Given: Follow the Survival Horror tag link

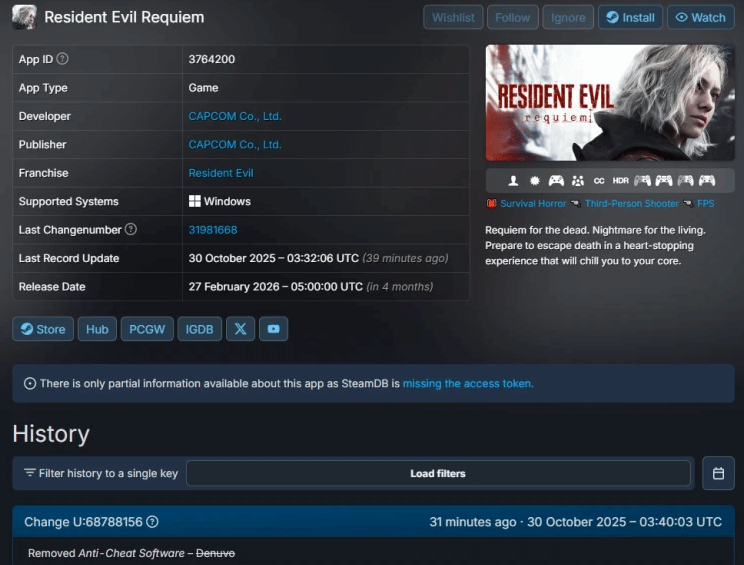Looking at the screenshot, I should (x=532, y=203).
